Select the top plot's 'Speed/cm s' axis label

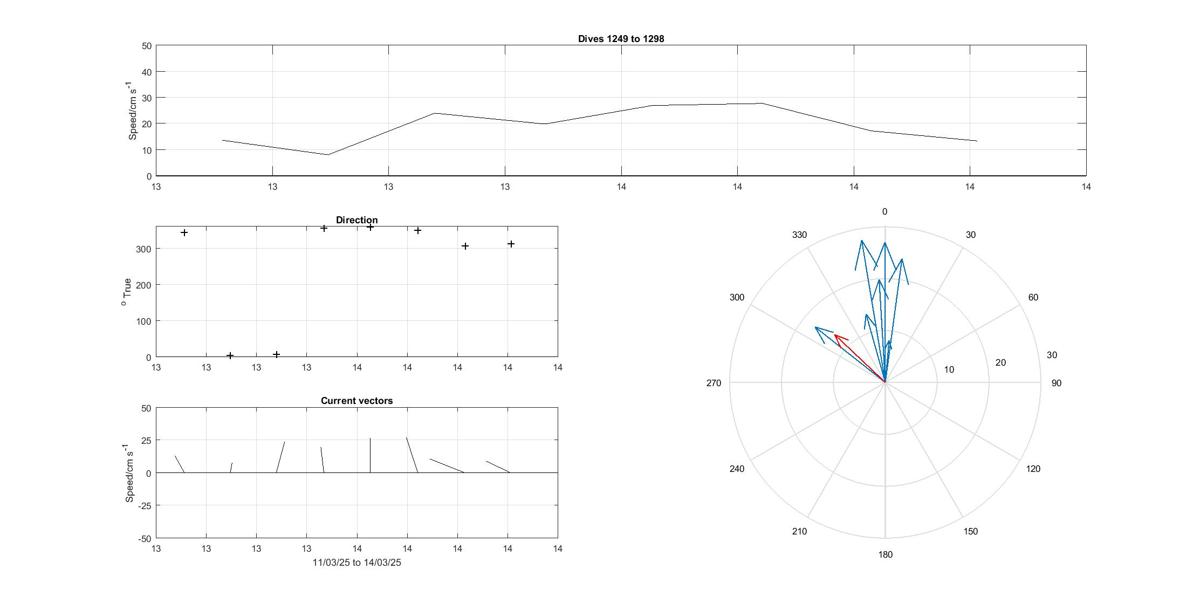[x=132, y=110]
